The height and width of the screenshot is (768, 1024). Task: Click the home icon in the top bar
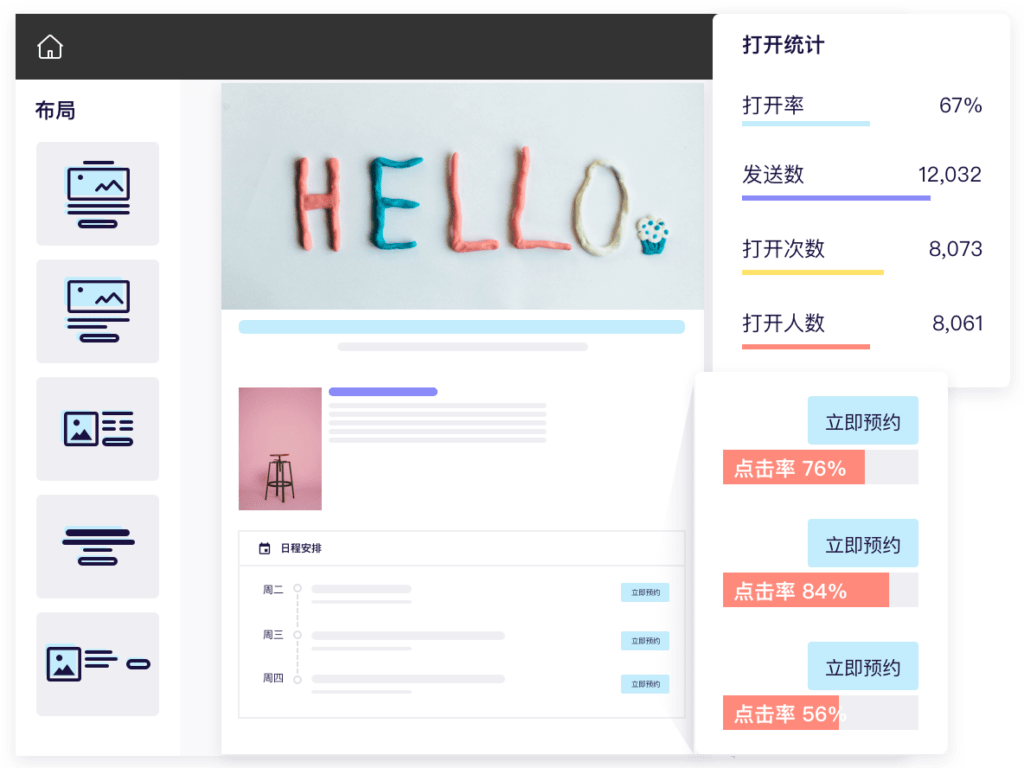pyautogui.click(x=50, y=47)
